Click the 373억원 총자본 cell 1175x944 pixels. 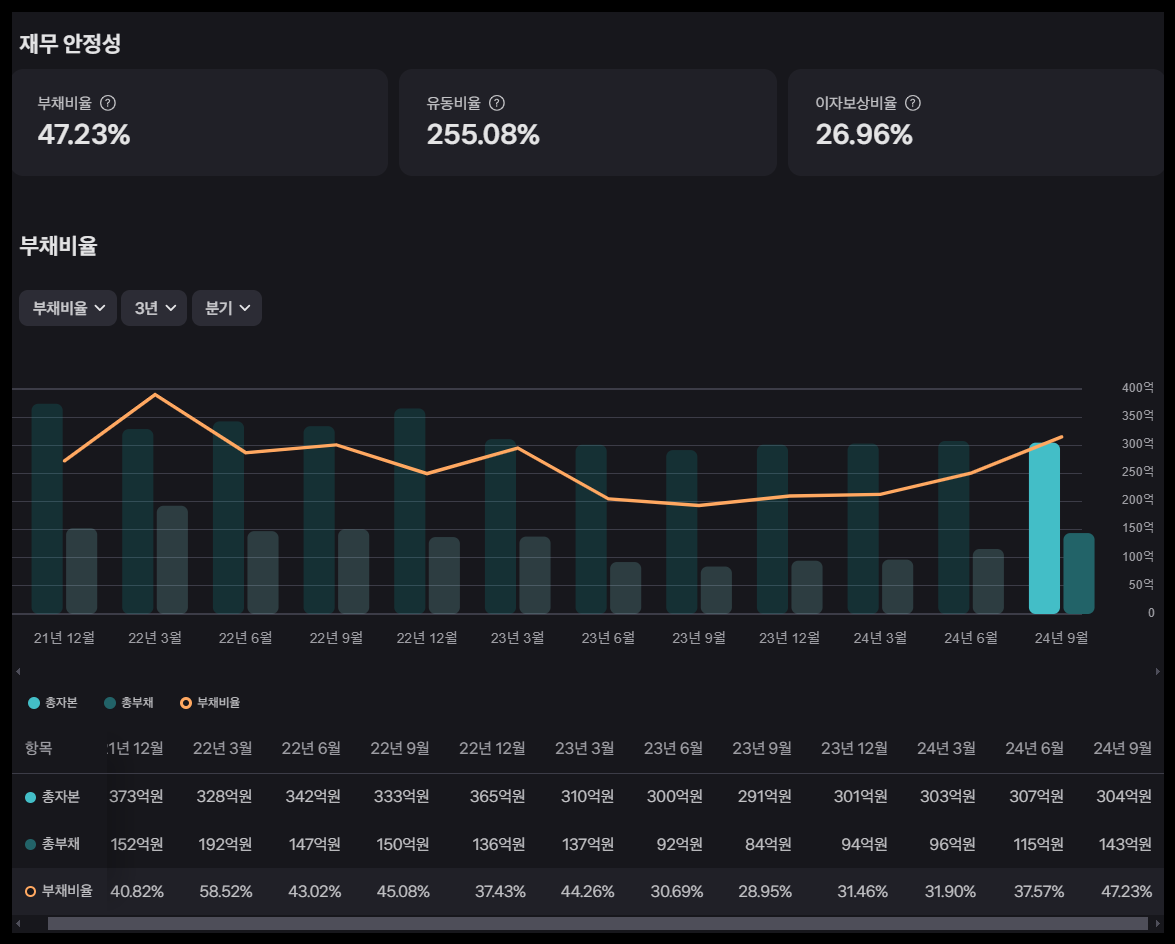coord(136,797)
